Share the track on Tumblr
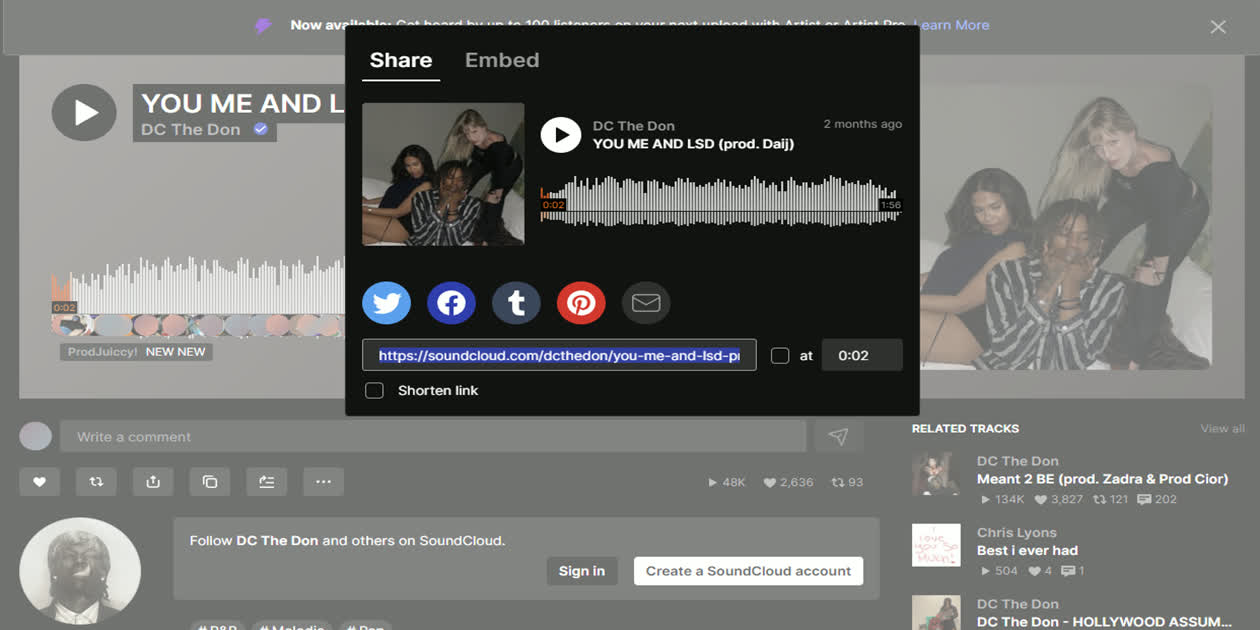Image resolution: width=1260 pixels, height=630 pixels. [516, 303]
